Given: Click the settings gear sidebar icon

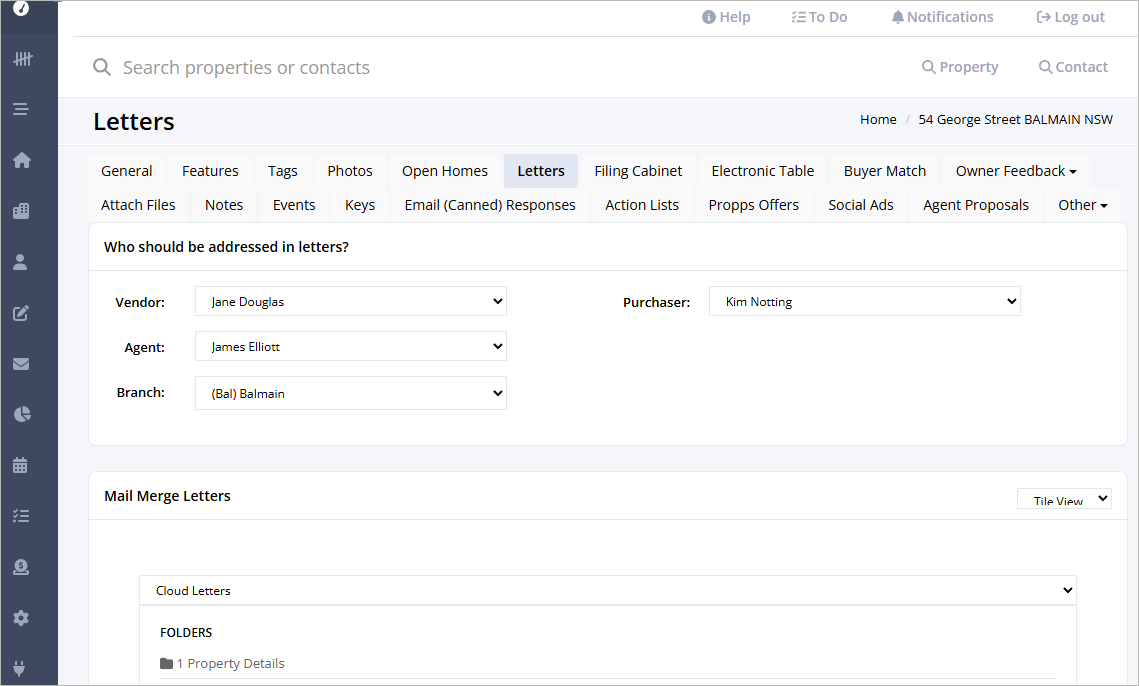Looking at the screenshot, I should 21,618.
